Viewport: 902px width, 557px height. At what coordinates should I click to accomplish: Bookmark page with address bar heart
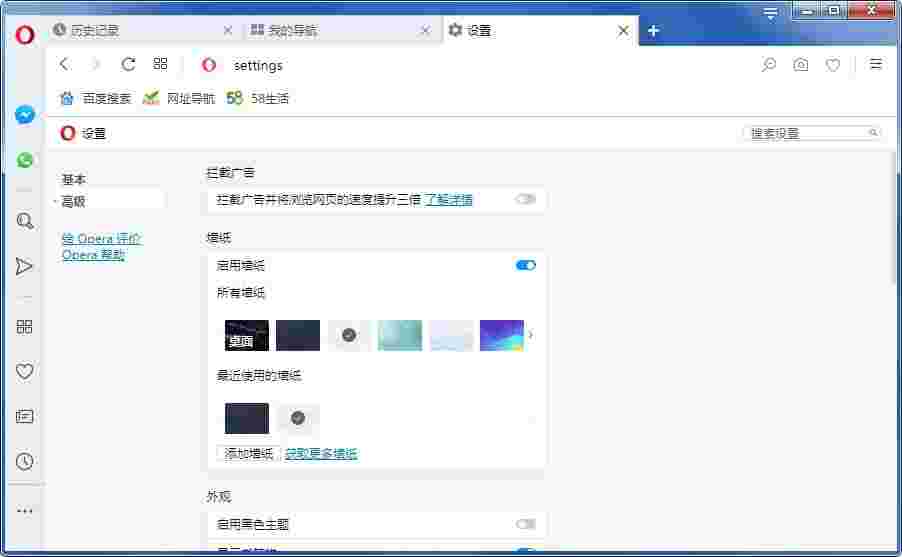(833, 65)
